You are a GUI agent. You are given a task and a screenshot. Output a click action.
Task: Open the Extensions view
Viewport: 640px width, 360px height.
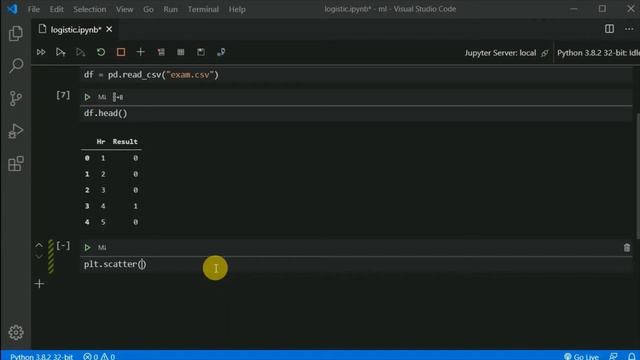[16, 164]
